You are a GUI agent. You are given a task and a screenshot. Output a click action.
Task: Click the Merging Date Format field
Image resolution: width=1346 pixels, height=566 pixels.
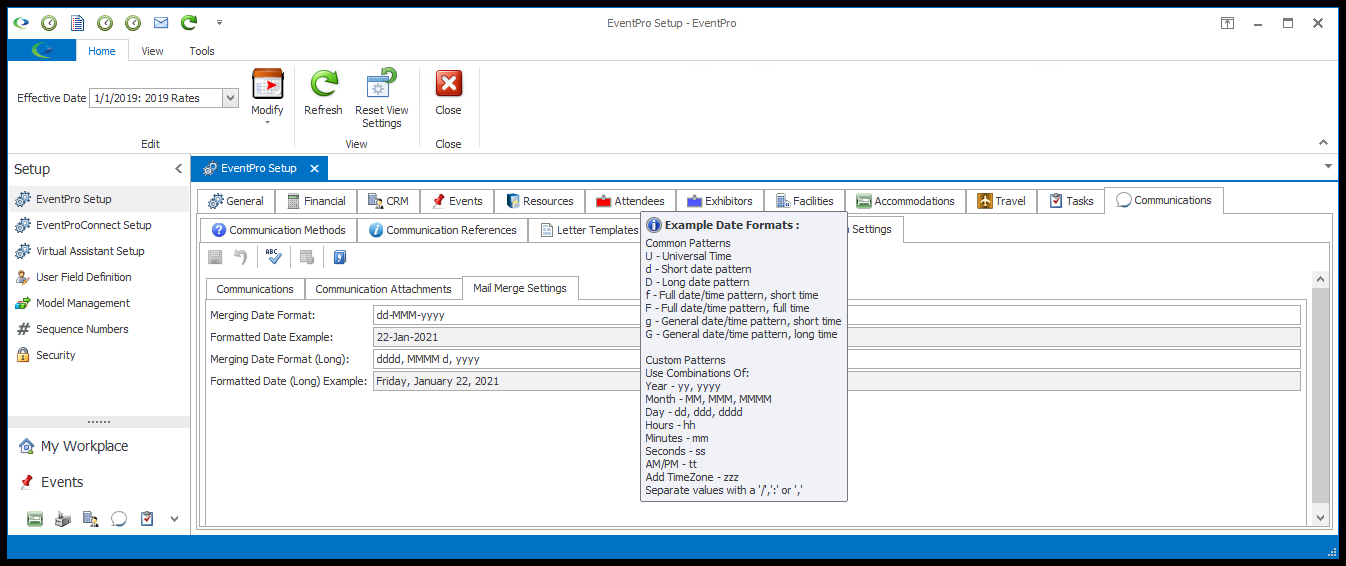pyautogui.click(x=836, y=315)
